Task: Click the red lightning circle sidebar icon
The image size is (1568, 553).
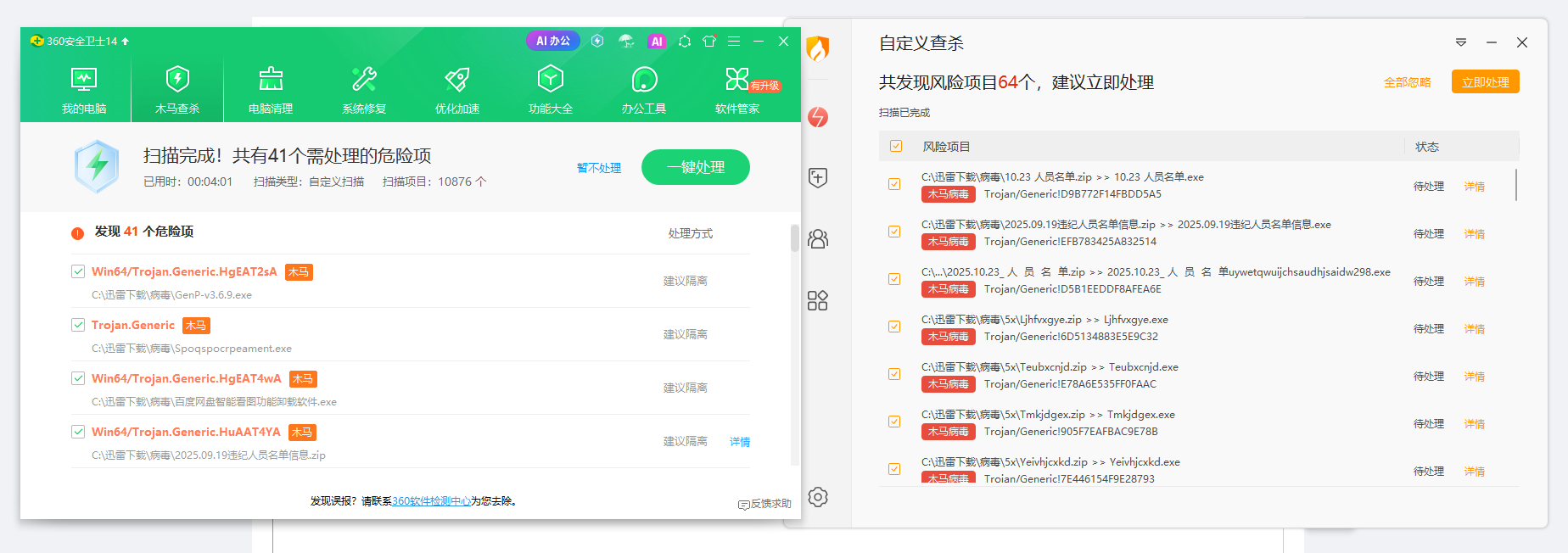Action: click(818, 117)
